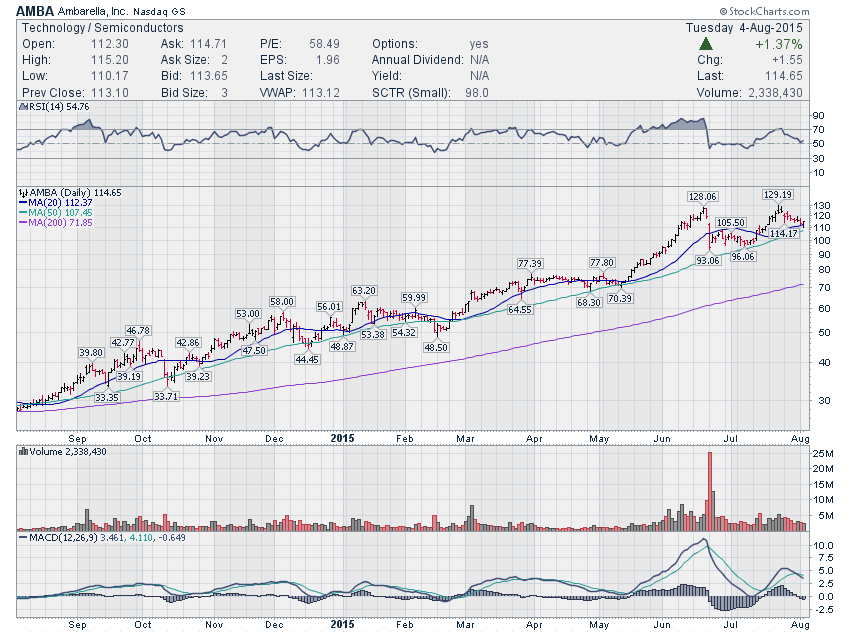
Task: Click the MACD histogram value -0.649
Action: click(x=171, y=538)
